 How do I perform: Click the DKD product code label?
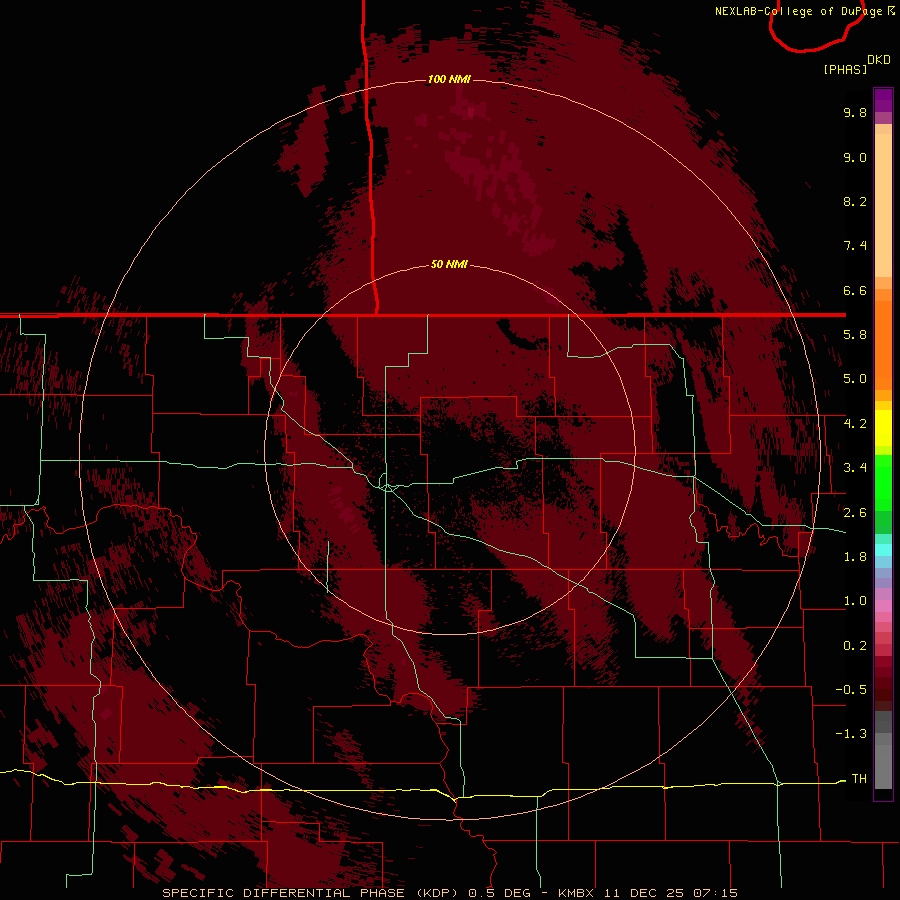coord(879,60)
